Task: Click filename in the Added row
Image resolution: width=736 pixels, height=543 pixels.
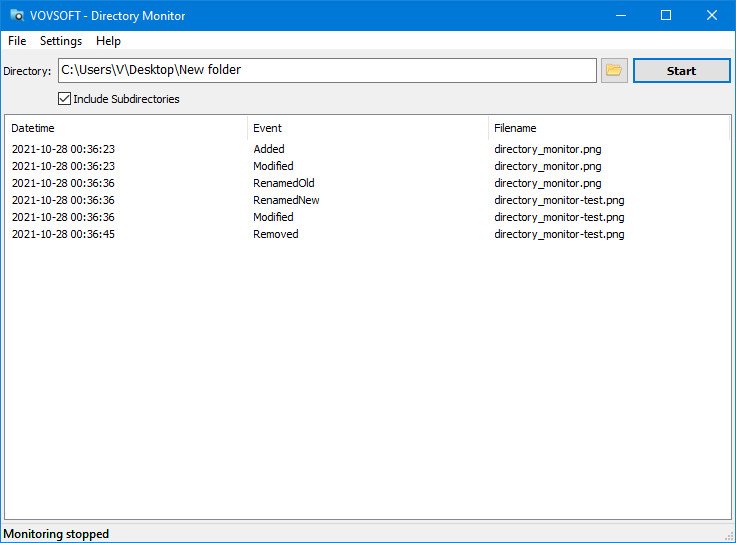Action: coord(547,149)
